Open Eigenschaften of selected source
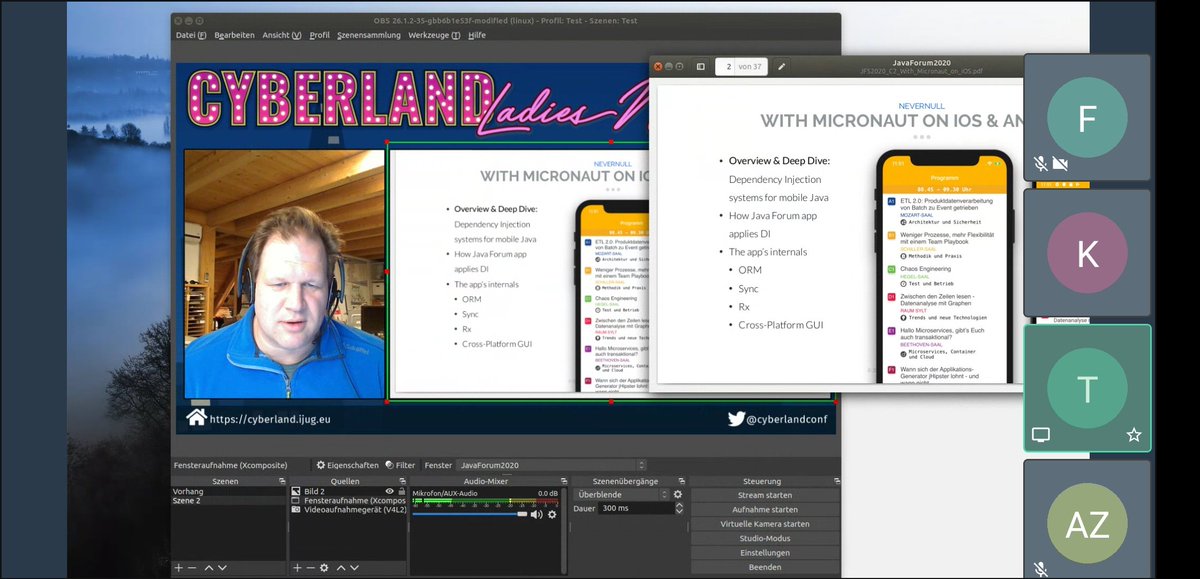1200x579 pixels. pos(348,465)
